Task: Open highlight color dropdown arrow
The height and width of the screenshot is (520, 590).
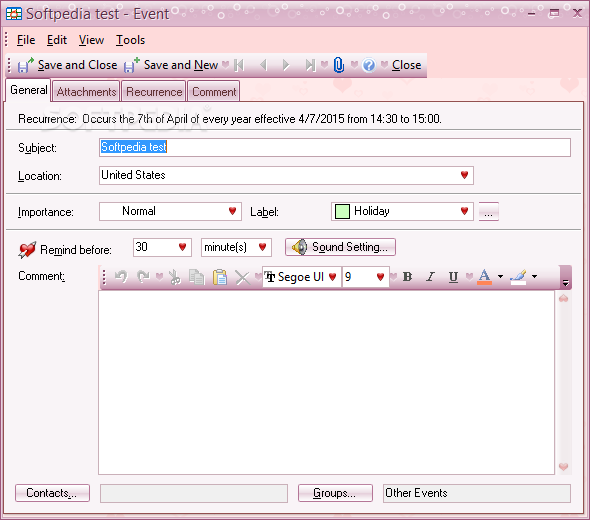Action: coord(534,277)
